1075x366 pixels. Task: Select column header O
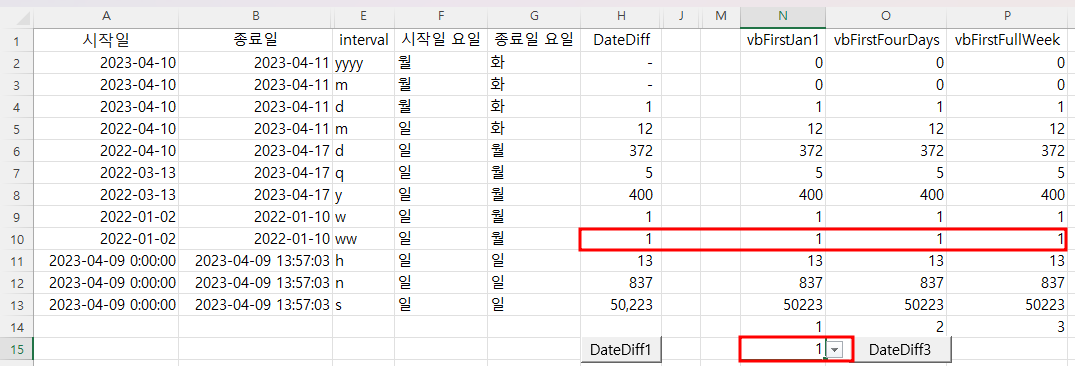pyautogui.click(x=886, y=16)
